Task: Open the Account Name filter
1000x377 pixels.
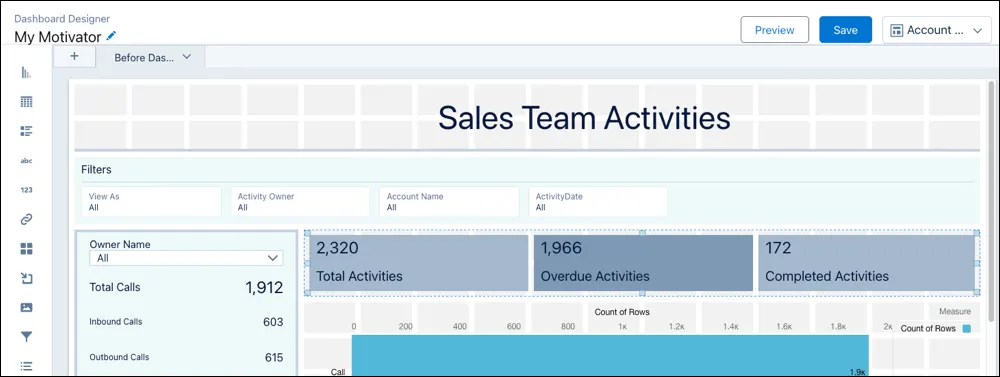Action: [449, 202]
